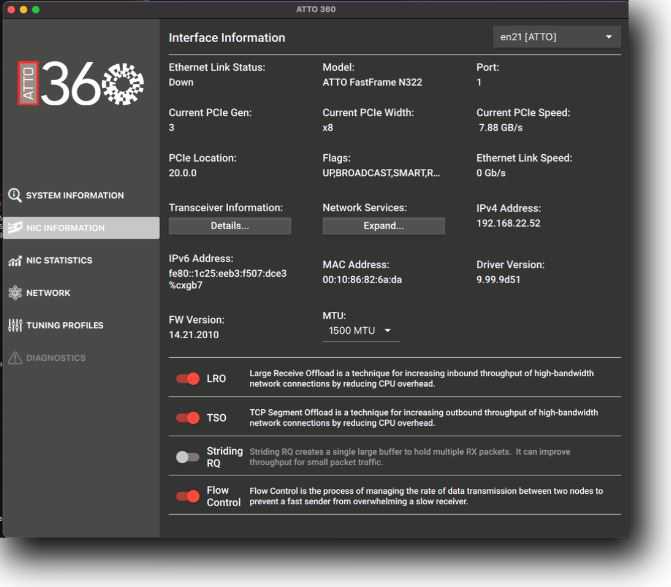Open the 1500 MTU dropdown
The width and height of the screenshot is (671, 587).
(x=361, y=331)
